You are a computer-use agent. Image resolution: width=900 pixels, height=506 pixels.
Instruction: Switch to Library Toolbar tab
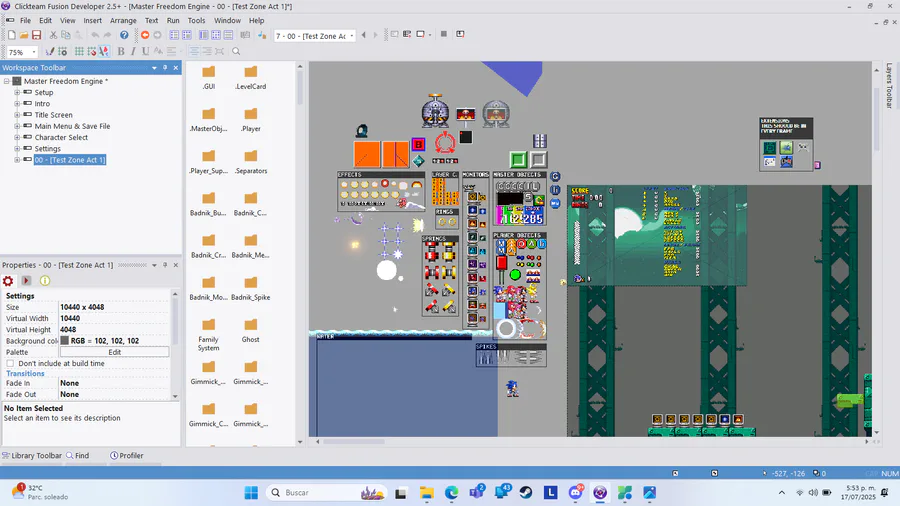click(x=32, y=456)
